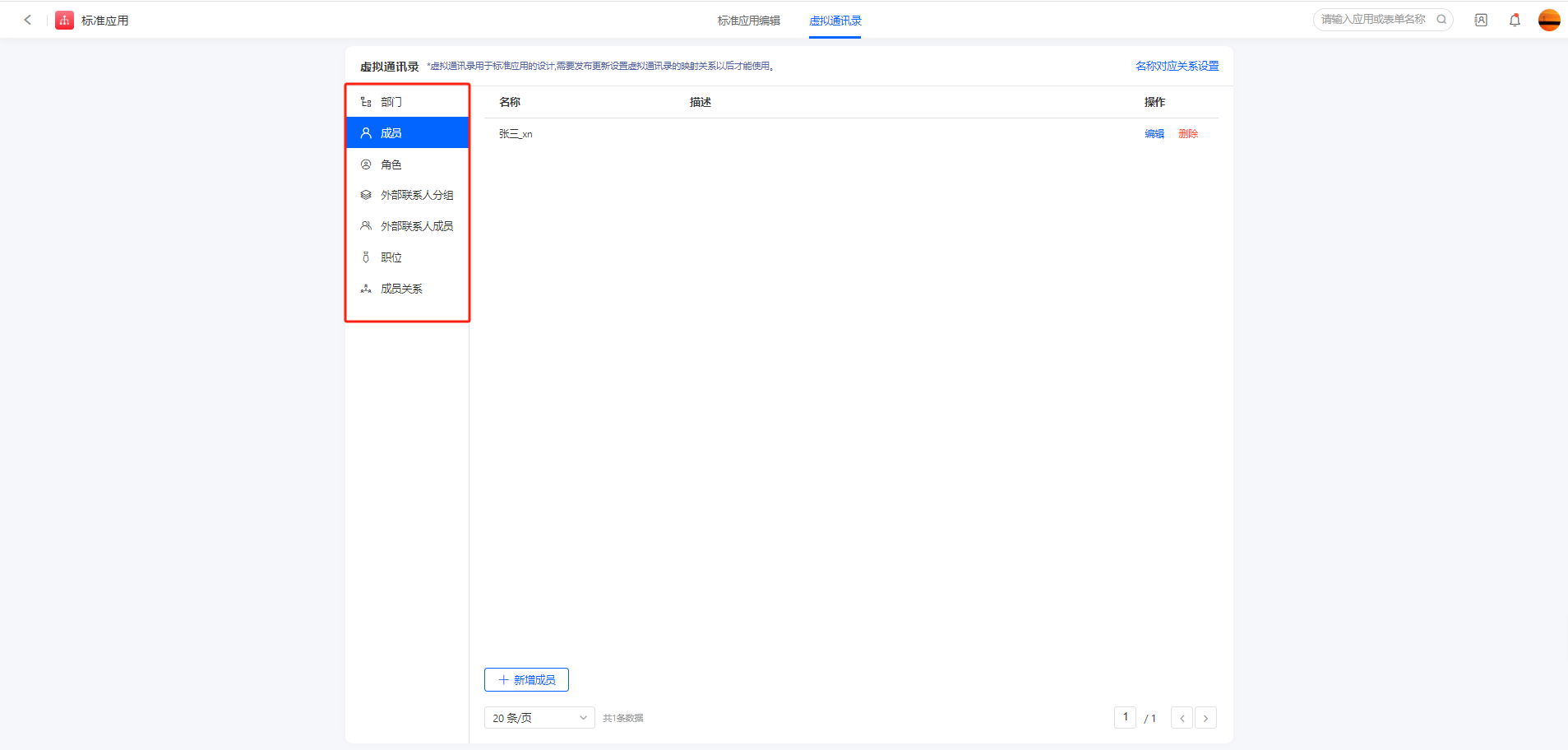Click 编辑 for 张三_xn
The width and height of the screenshot is (1568, 750).
point(1154,134)
